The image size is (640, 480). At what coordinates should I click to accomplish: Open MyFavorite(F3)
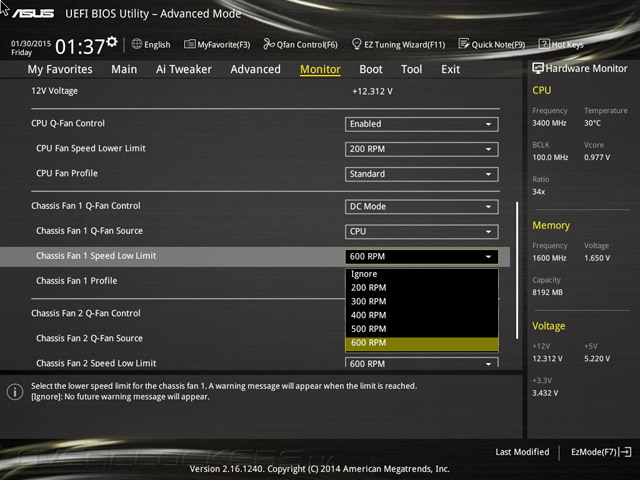[x=217, y=44]
